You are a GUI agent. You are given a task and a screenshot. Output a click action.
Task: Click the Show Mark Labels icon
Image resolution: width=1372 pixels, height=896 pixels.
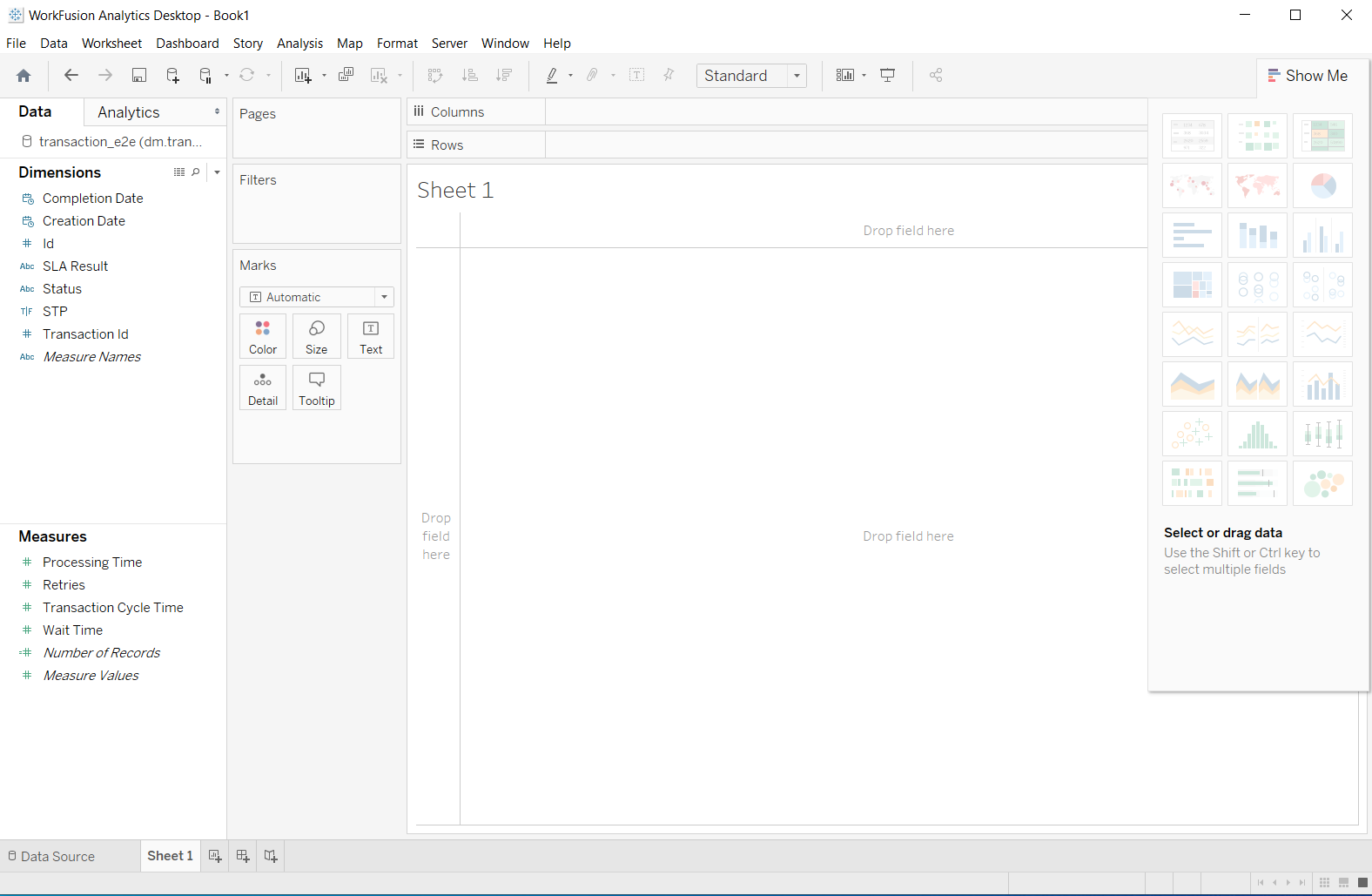click(637, 76)
